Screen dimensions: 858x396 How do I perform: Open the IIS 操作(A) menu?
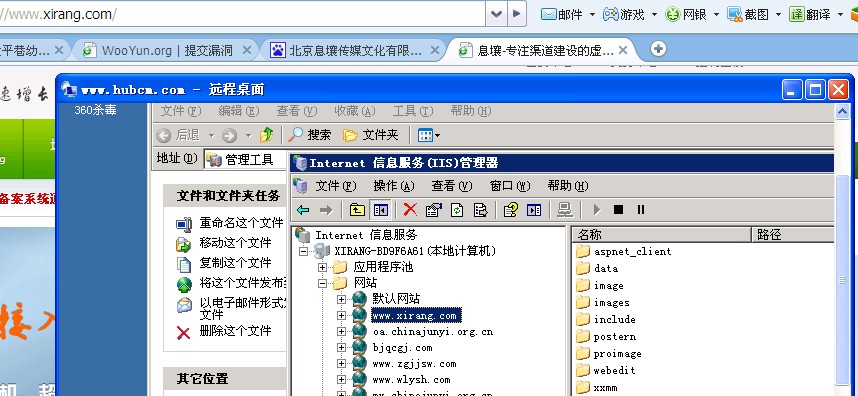pyautogui.click(x=394, y=186)
